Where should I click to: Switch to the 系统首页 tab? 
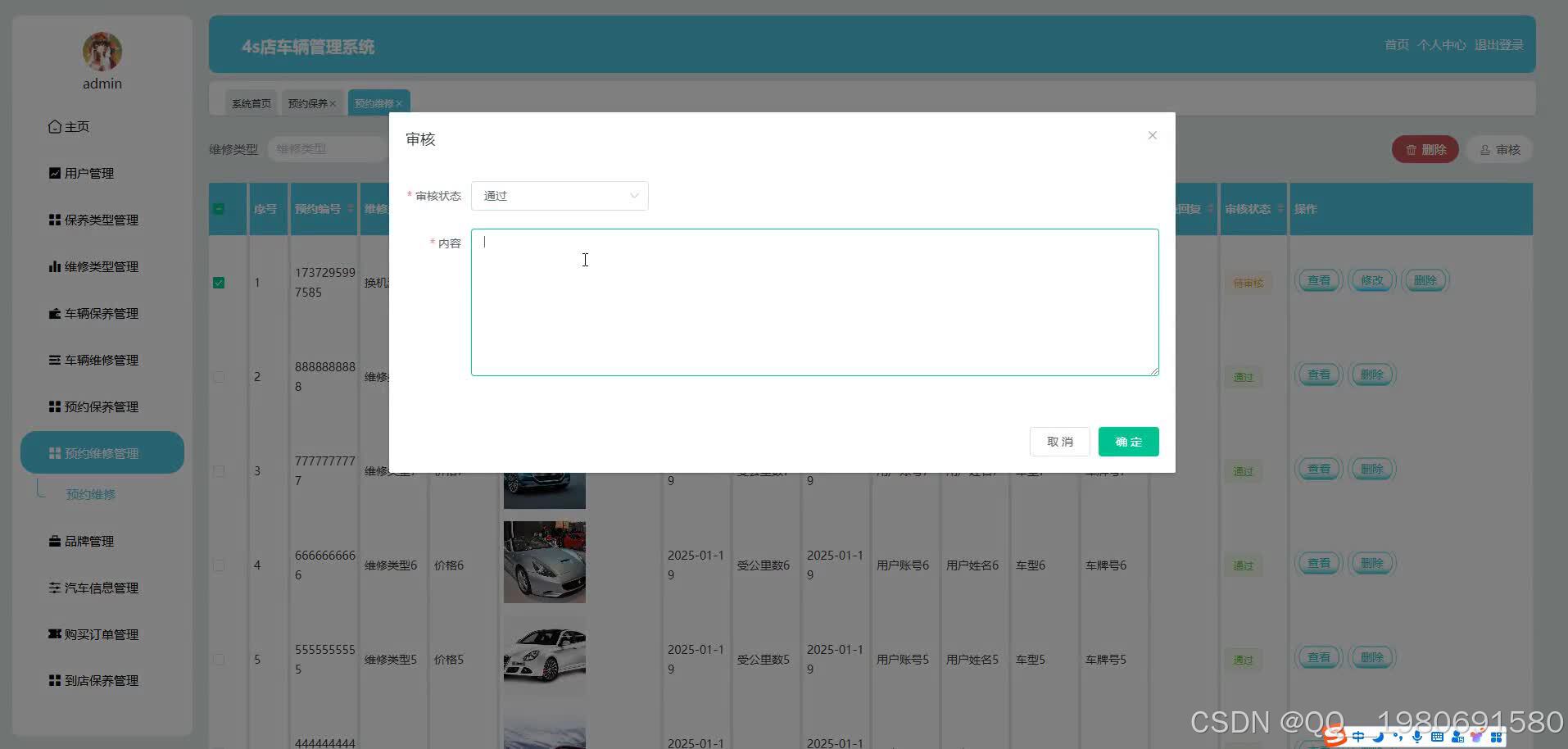point(251,102)
